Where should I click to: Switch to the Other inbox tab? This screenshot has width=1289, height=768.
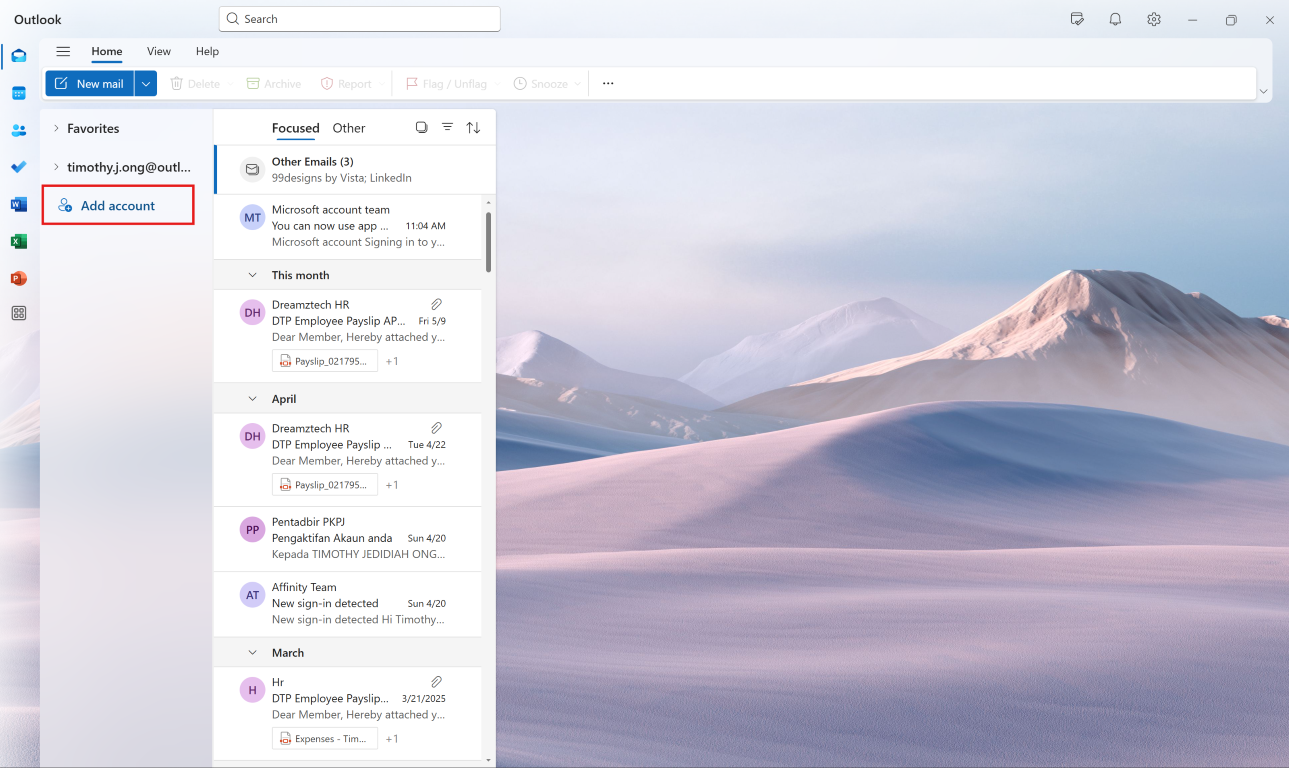(349, 128)
